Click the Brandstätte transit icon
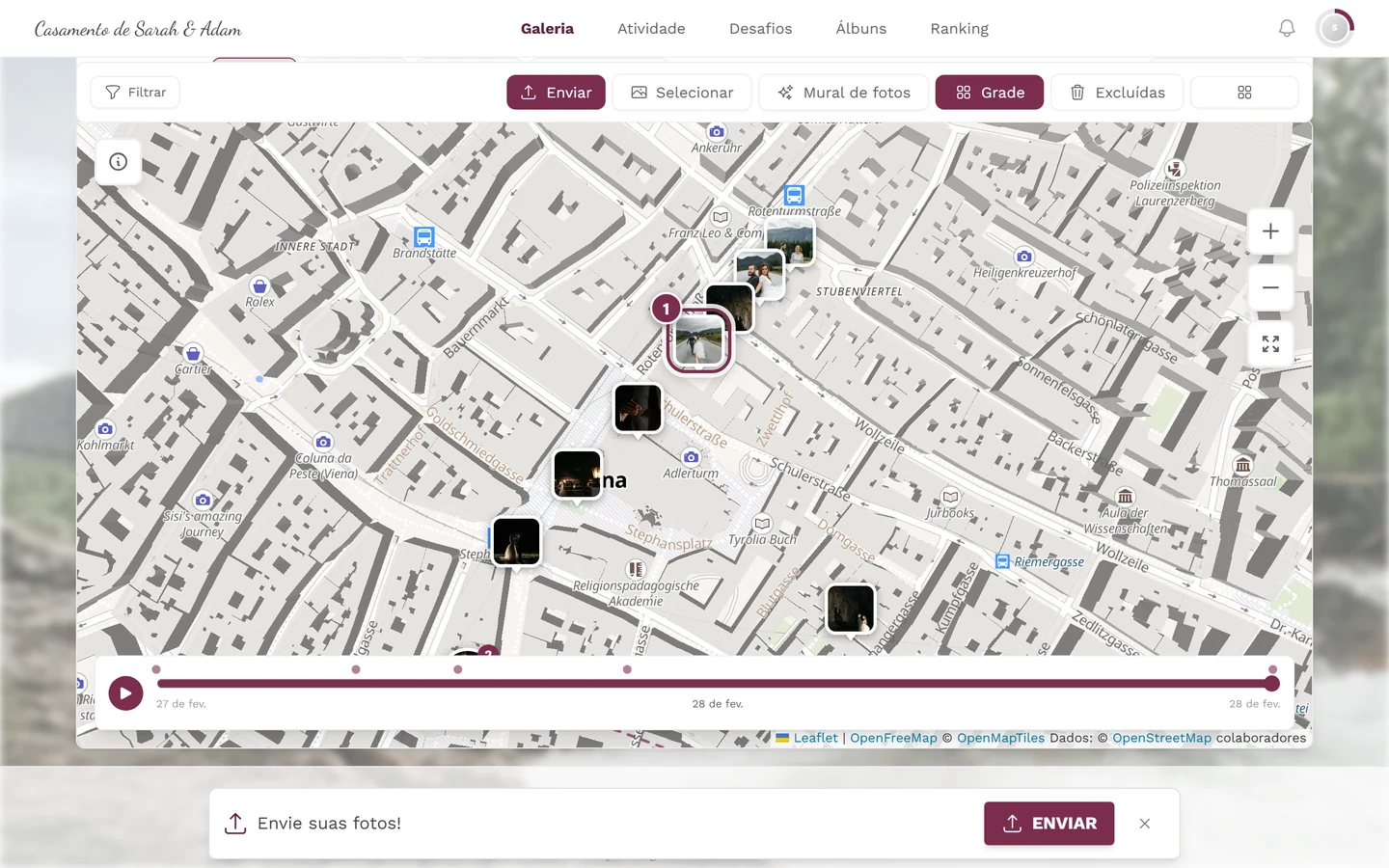Viewport: 1389px width, 868px height. [424, 237]
